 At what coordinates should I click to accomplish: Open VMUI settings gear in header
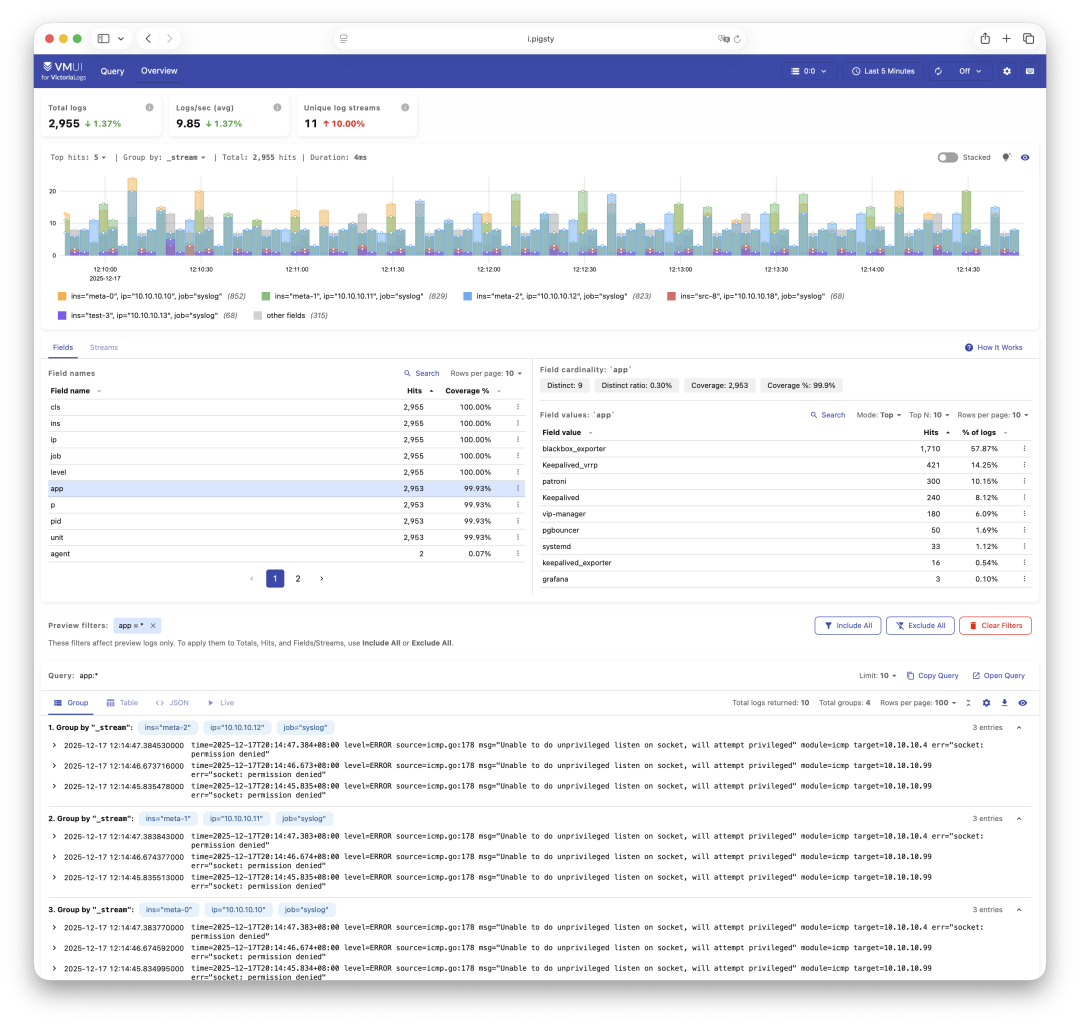(1007, 71)
